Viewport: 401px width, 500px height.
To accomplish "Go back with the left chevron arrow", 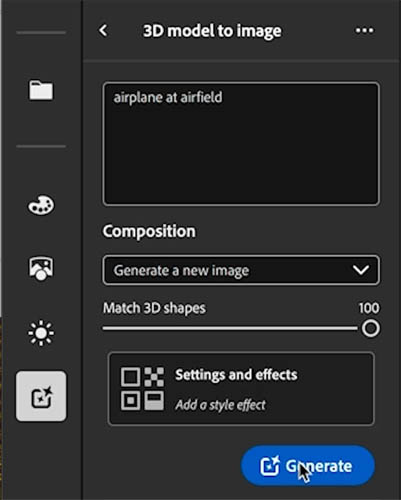I will [x=103, y=30].
